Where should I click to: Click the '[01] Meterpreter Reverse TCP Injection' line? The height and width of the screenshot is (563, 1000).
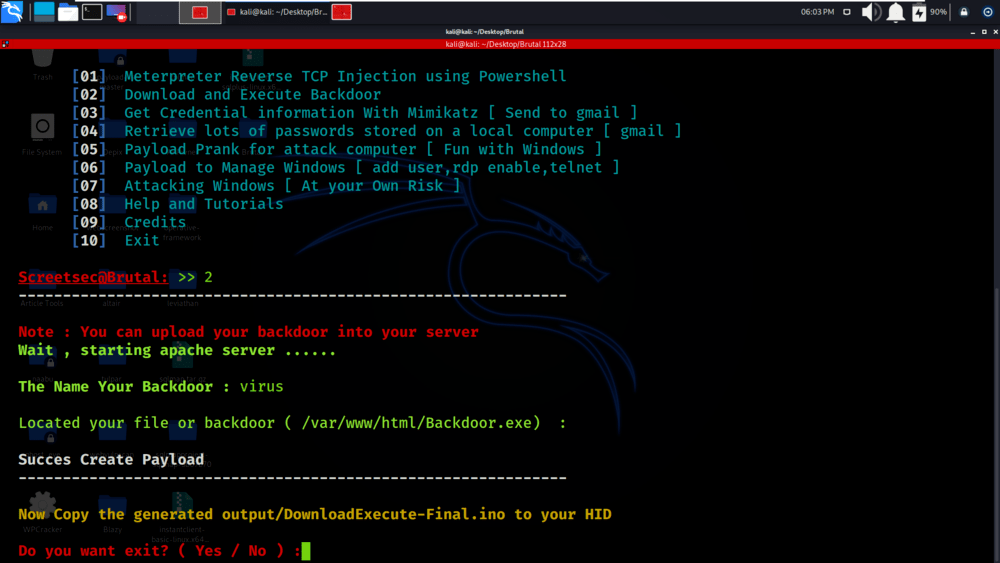point(319,77)
